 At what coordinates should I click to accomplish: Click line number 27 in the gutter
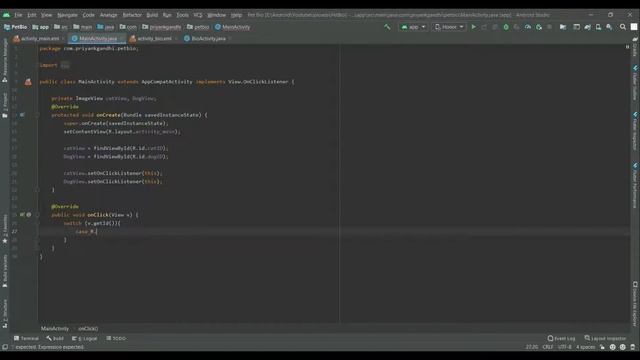(x=14, y=231)
